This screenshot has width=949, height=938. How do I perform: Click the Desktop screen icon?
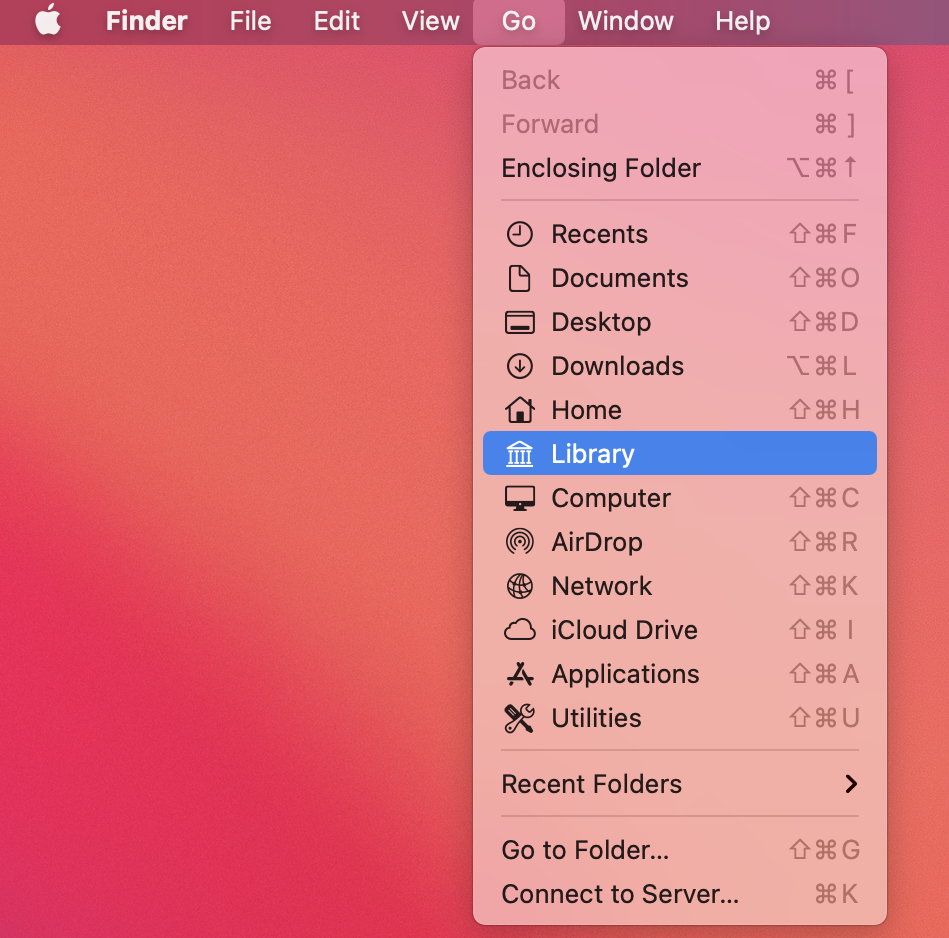coord(519,323)
